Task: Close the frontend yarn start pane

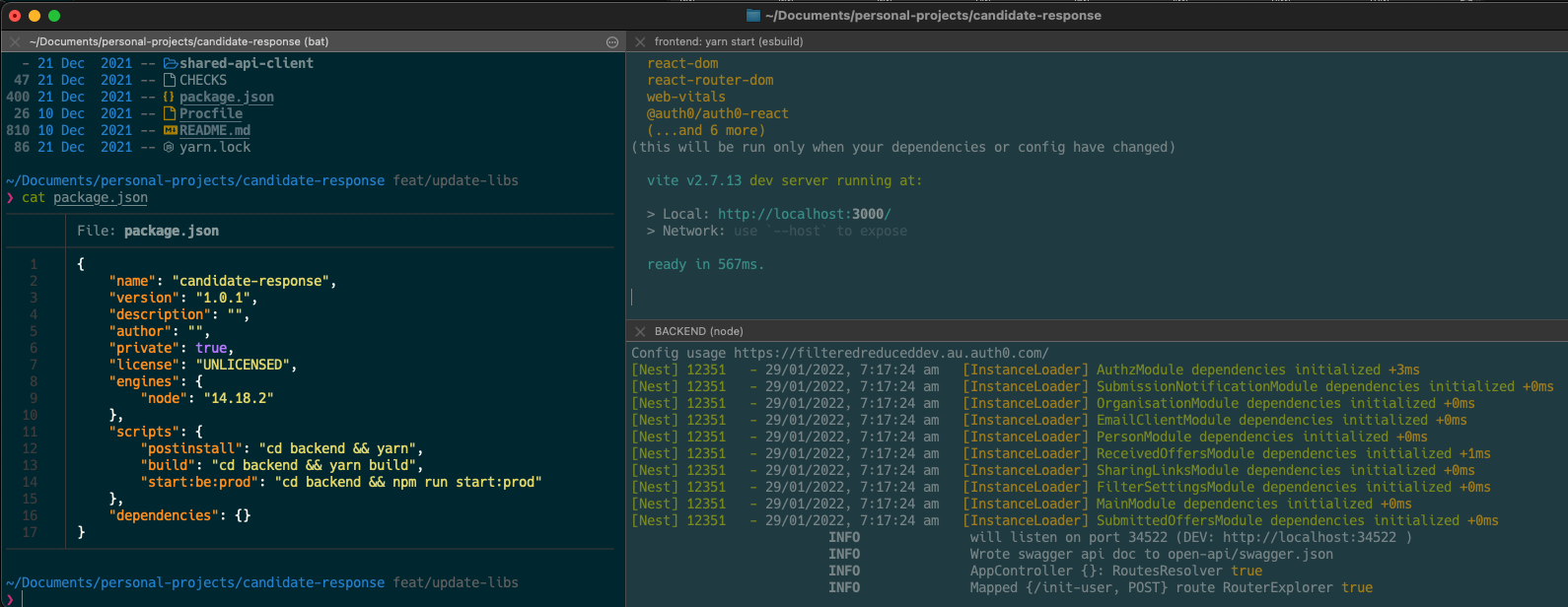Action: (640, 41)
